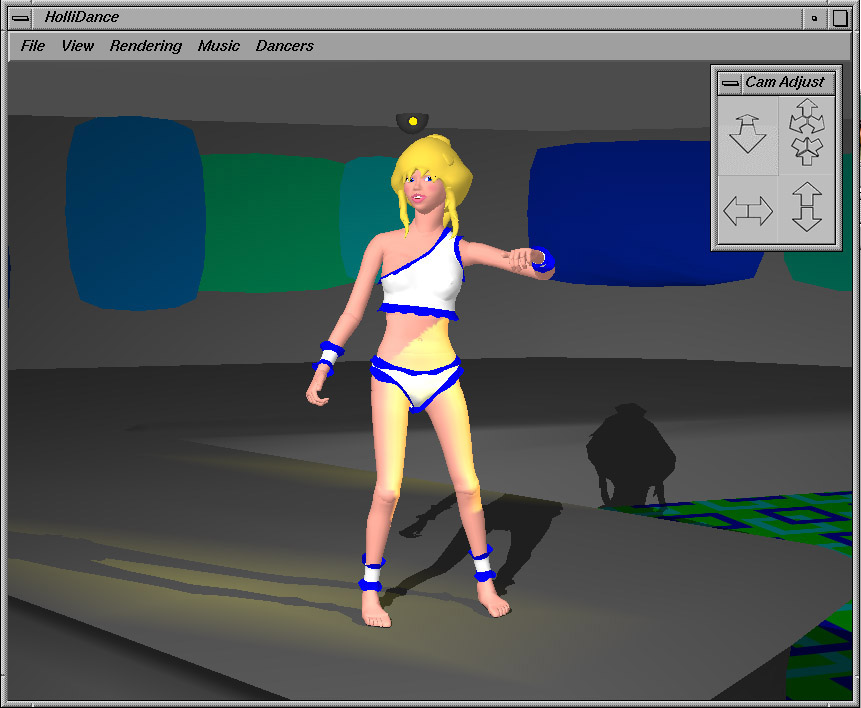Open the Dancers menu

point(284,46)
